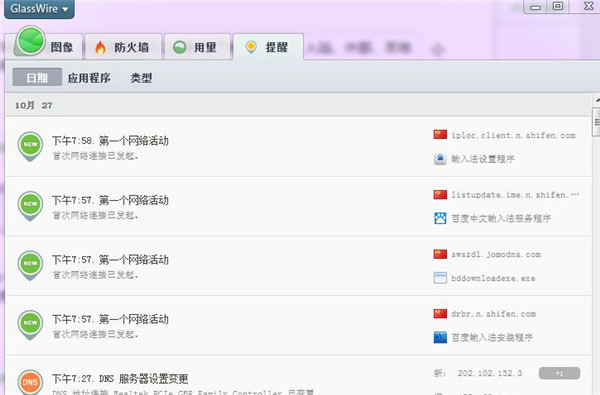600x395 pixels.
Task: Click NEW badge beside listupdate.ime.n.shifen alert
Action: pos(30,206)
